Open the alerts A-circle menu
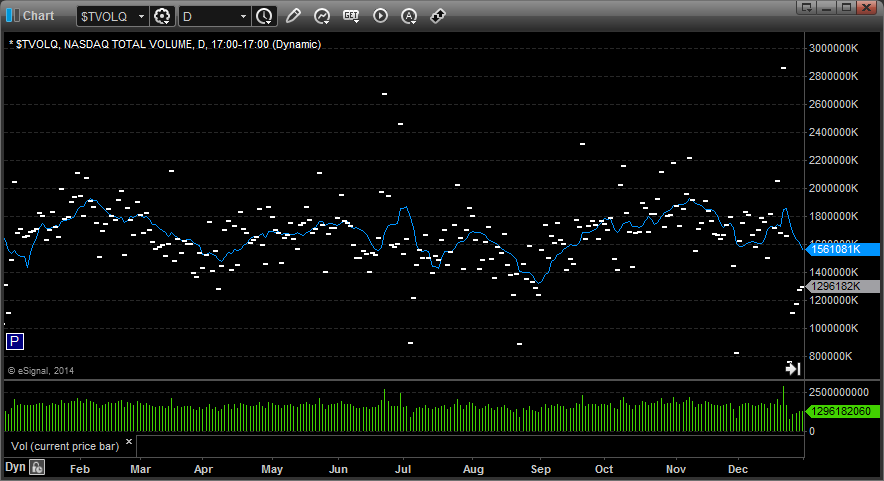 coord(409,16)
